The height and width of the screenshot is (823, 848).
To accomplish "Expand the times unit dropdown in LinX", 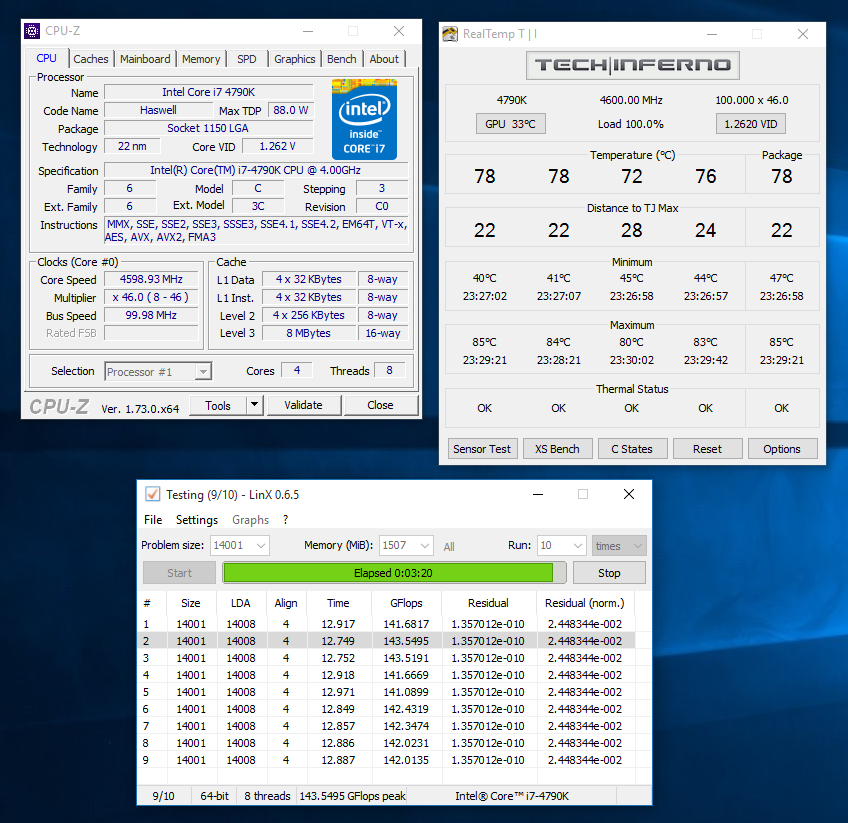I will point(619,546).
